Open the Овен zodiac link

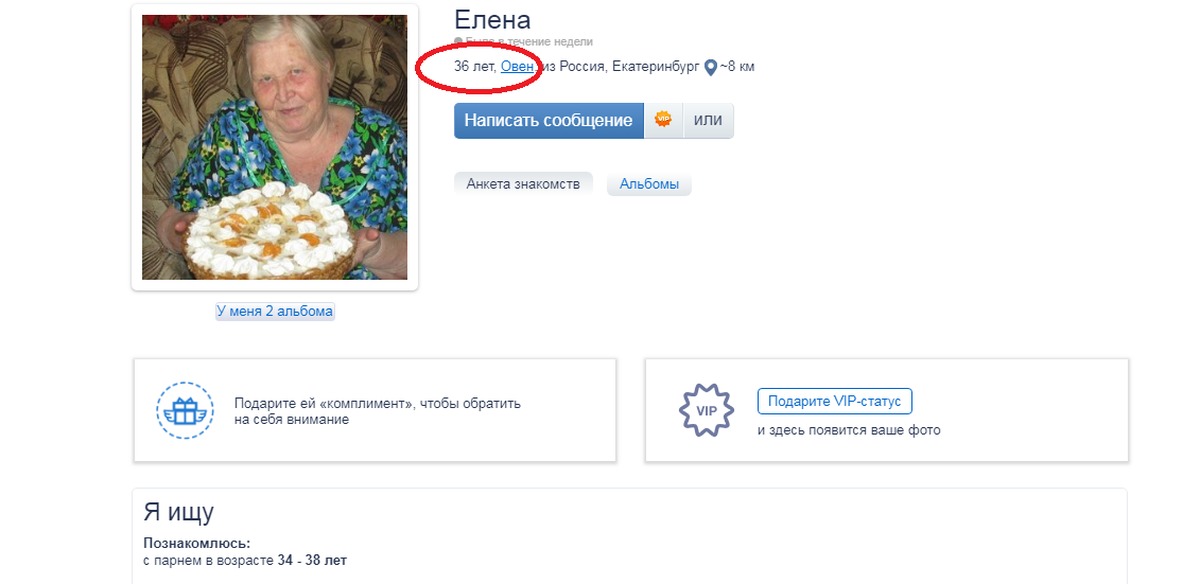pyautogui.click(x=517, y=67)
